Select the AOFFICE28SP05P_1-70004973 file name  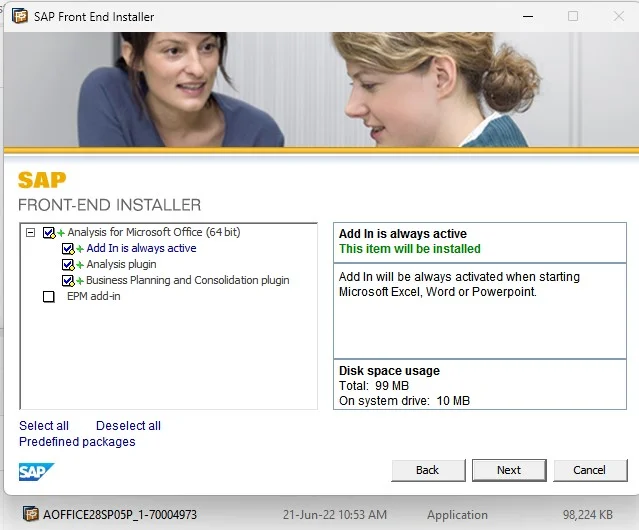120,515
